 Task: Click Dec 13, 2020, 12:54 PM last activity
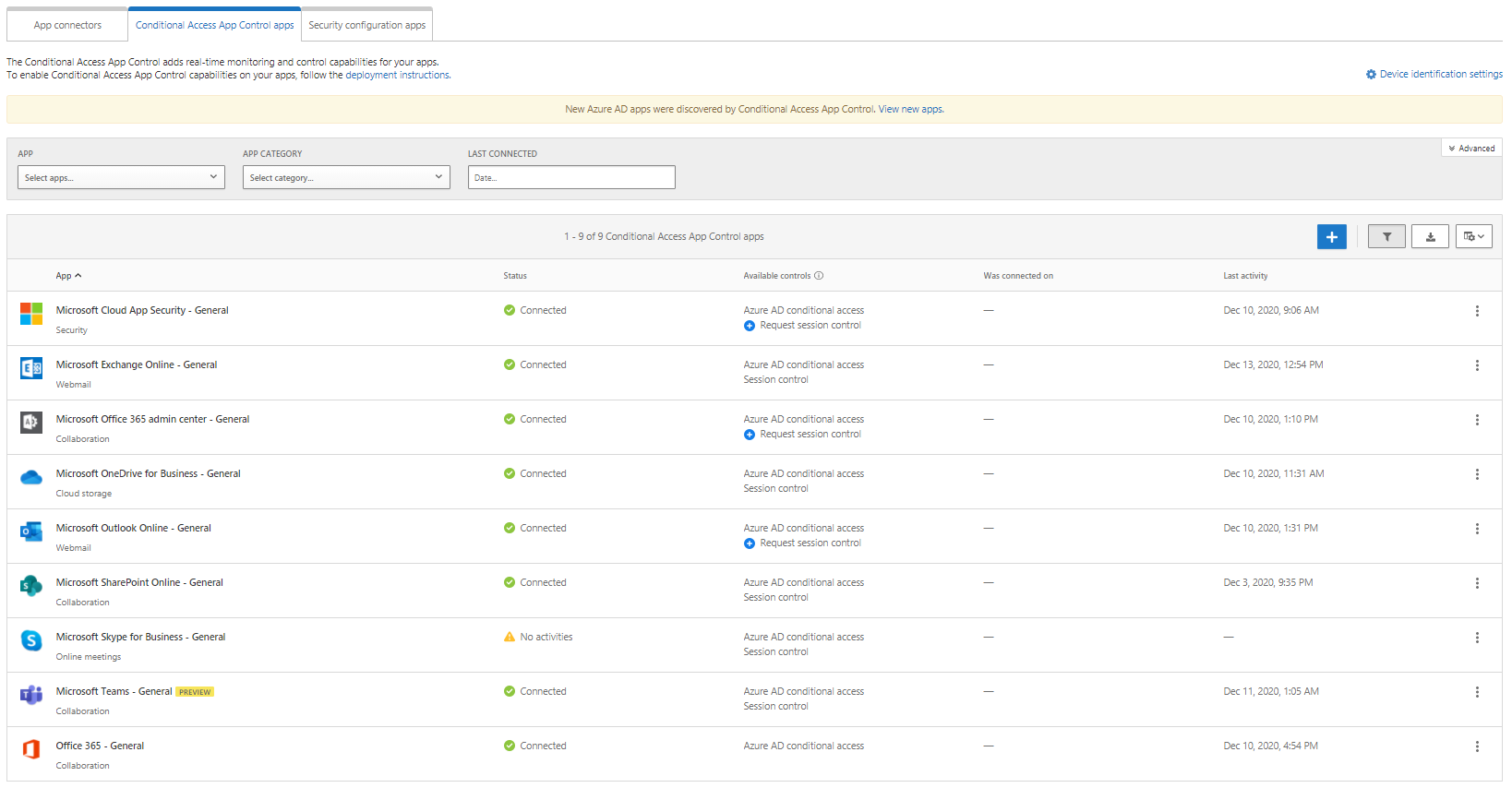[1273, 365]
